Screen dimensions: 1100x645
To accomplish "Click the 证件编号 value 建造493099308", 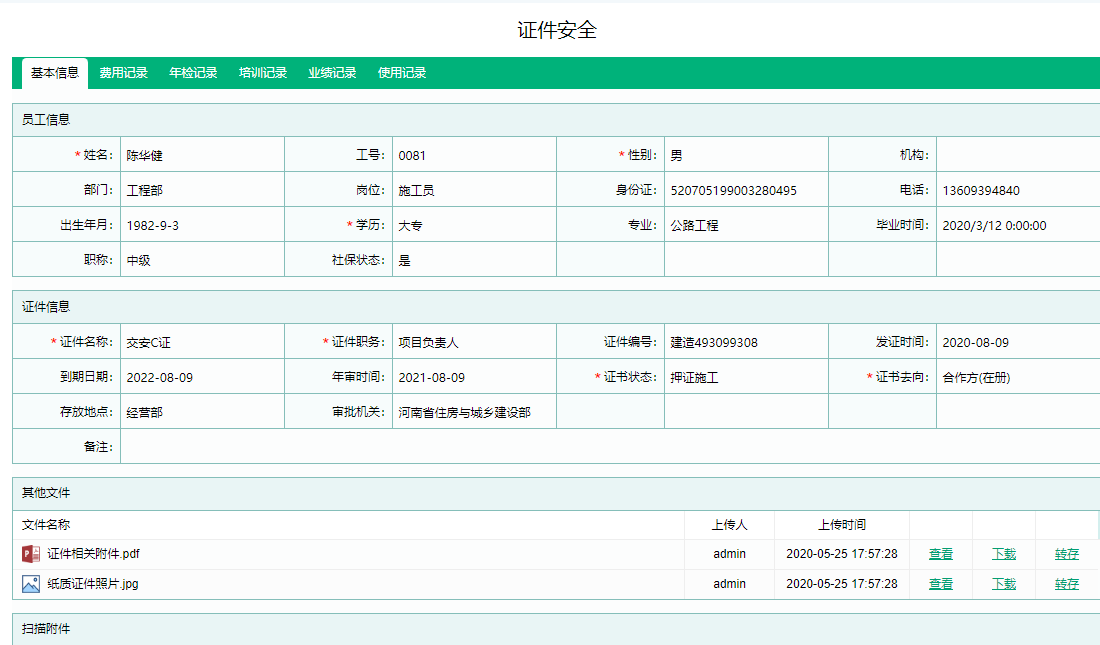I will pos(713,343).
